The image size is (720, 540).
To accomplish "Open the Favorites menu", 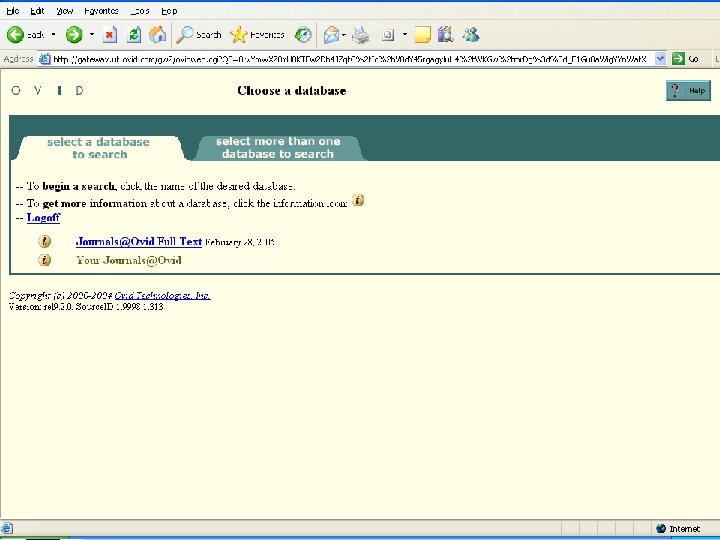I will point(101,11).
